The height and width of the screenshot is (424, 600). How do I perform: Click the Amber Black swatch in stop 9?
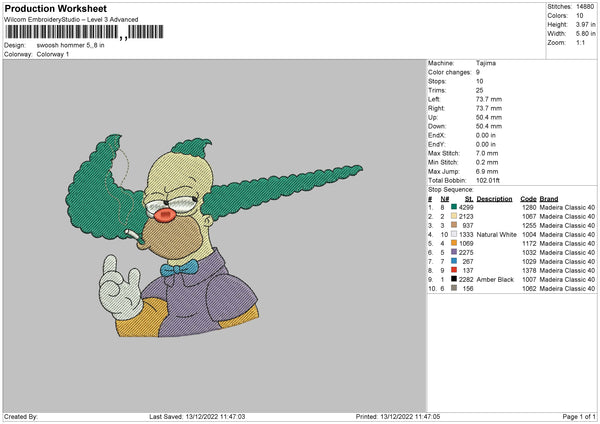(454, 279)
